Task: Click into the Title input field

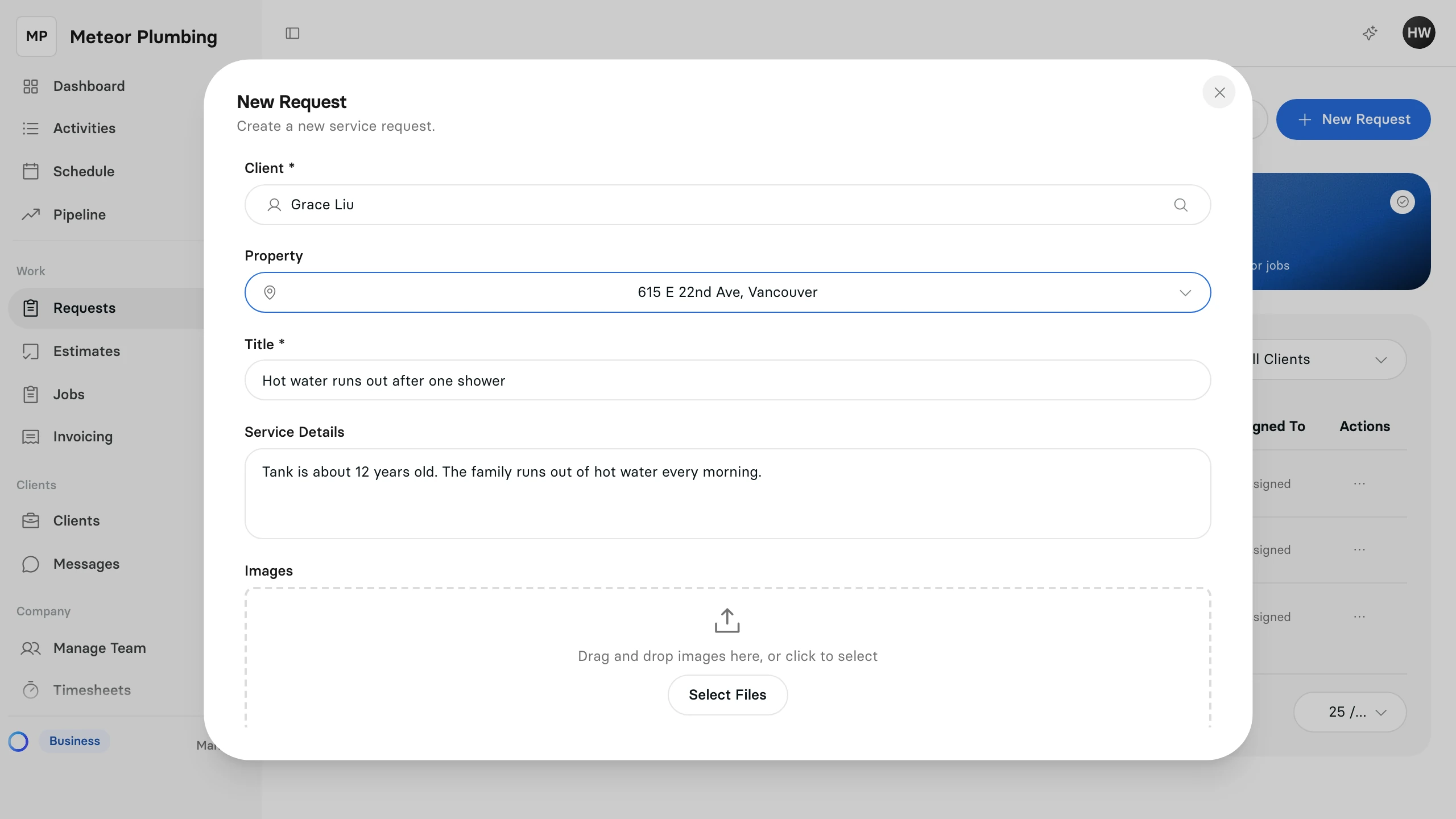Action: click(727, 380)
